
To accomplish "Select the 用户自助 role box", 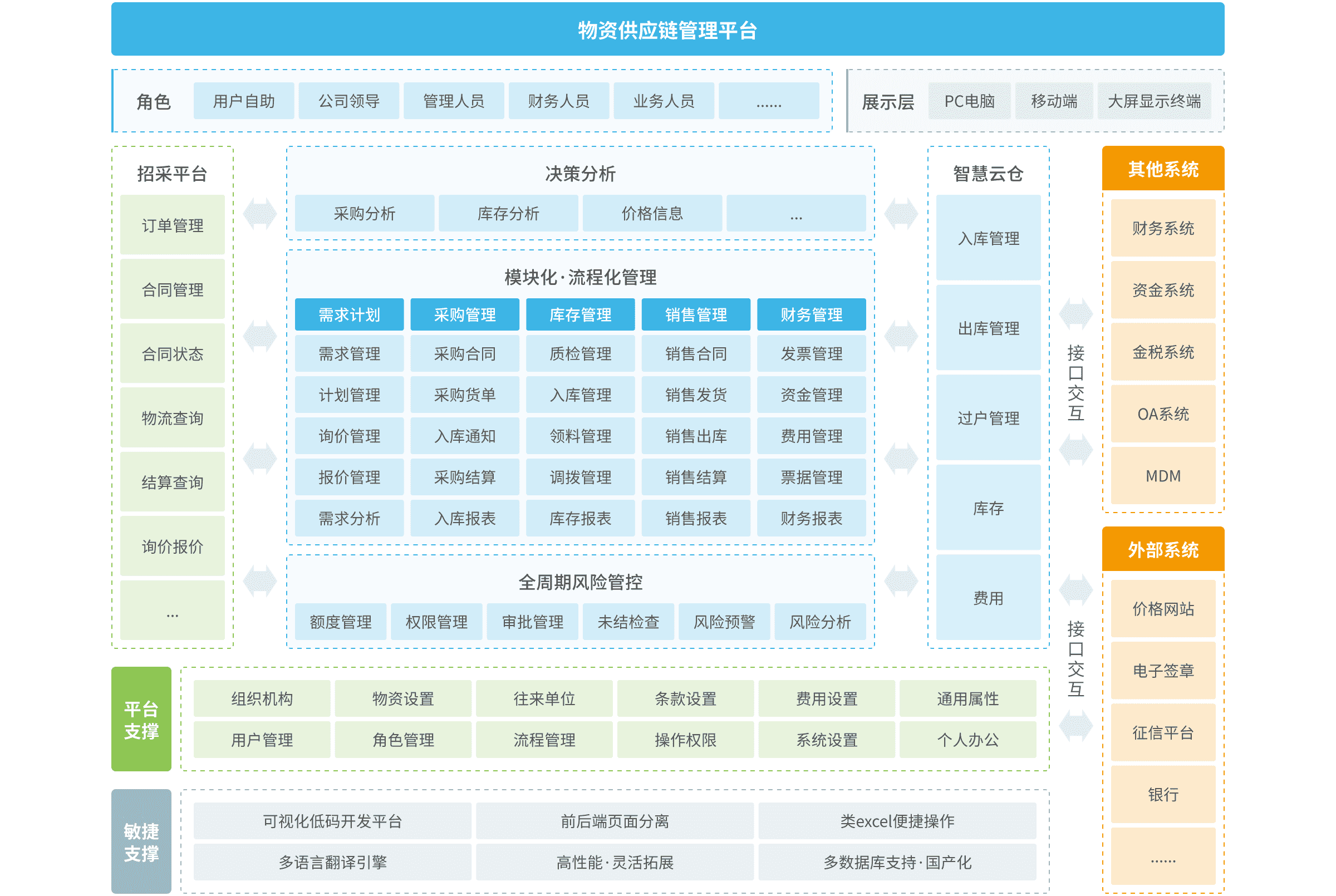I will pos(243,101).
